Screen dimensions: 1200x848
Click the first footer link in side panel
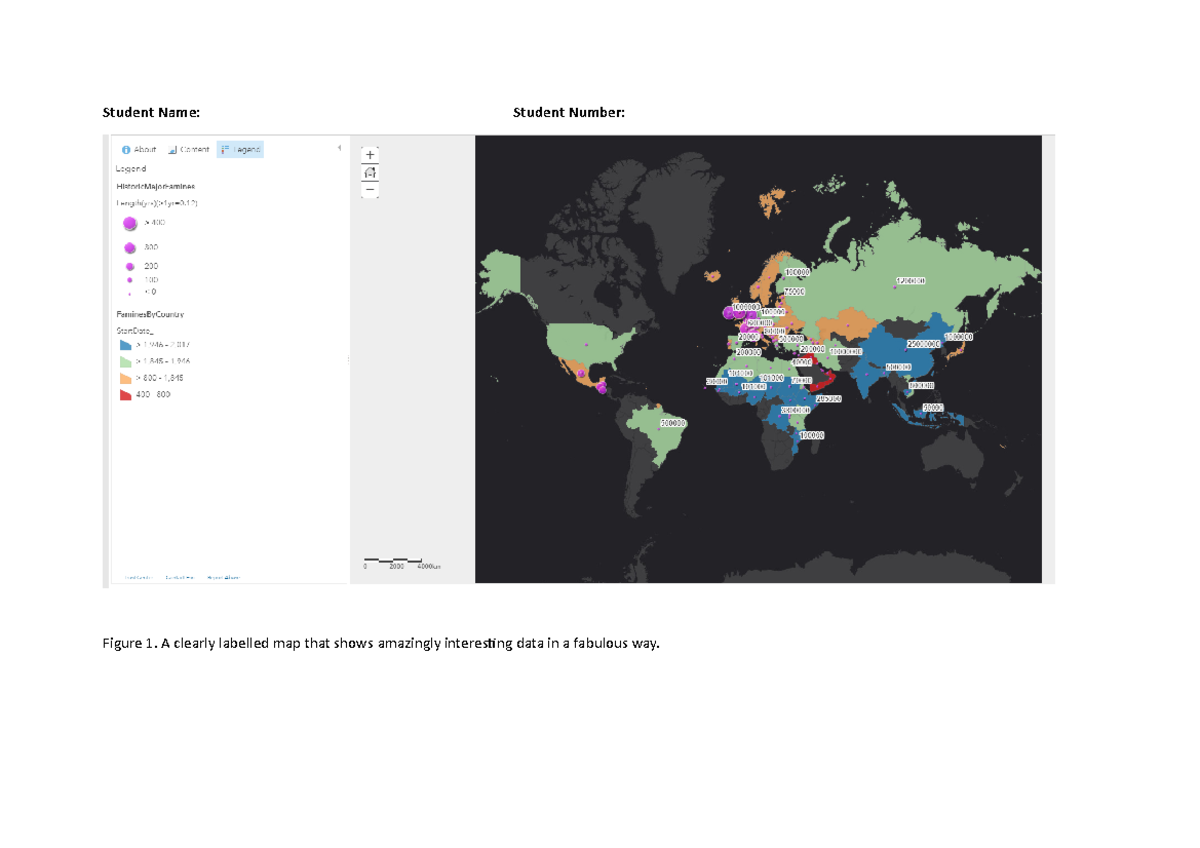[137, 577]
